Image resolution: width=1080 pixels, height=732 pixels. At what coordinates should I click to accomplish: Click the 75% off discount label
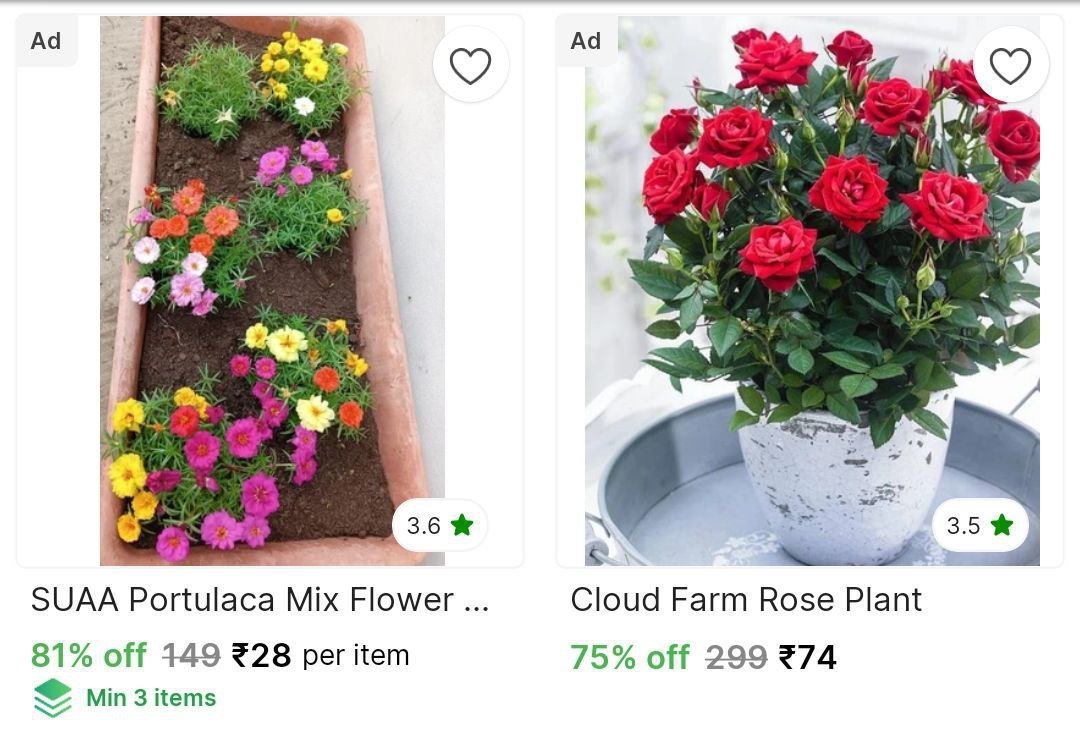(629, 657)
